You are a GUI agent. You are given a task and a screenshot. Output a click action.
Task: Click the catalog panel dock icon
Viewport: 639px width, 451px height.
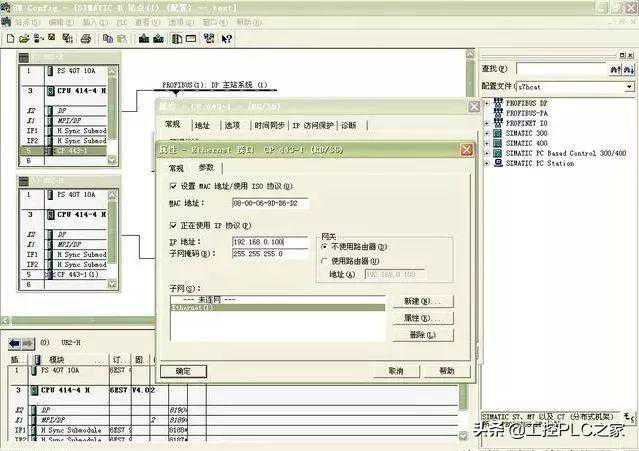point(622,55)
